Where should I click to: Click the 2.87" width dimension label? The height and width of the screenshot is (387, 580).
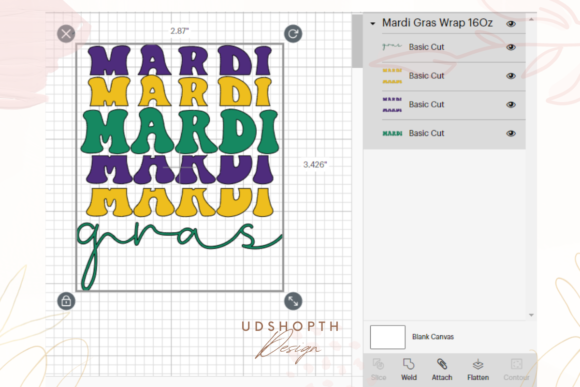[179, 31]
